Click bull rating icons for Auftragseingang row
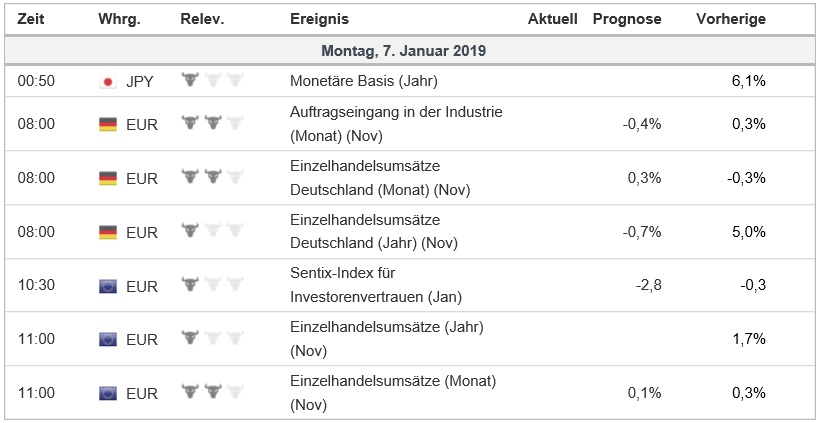Image resolution: width=820 pixels, height=423 pixels. pos(212,123)
